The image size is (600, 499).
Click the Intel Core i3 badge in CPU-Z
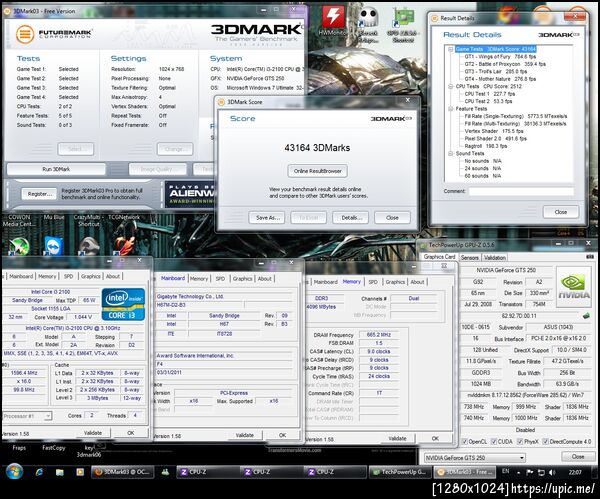[x=123, y=304]
